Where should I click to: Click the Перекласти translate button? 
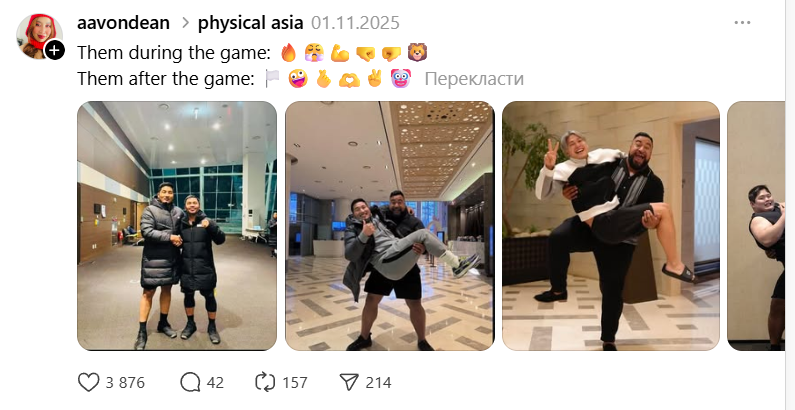pyautogui.click(x=474, y=79)
